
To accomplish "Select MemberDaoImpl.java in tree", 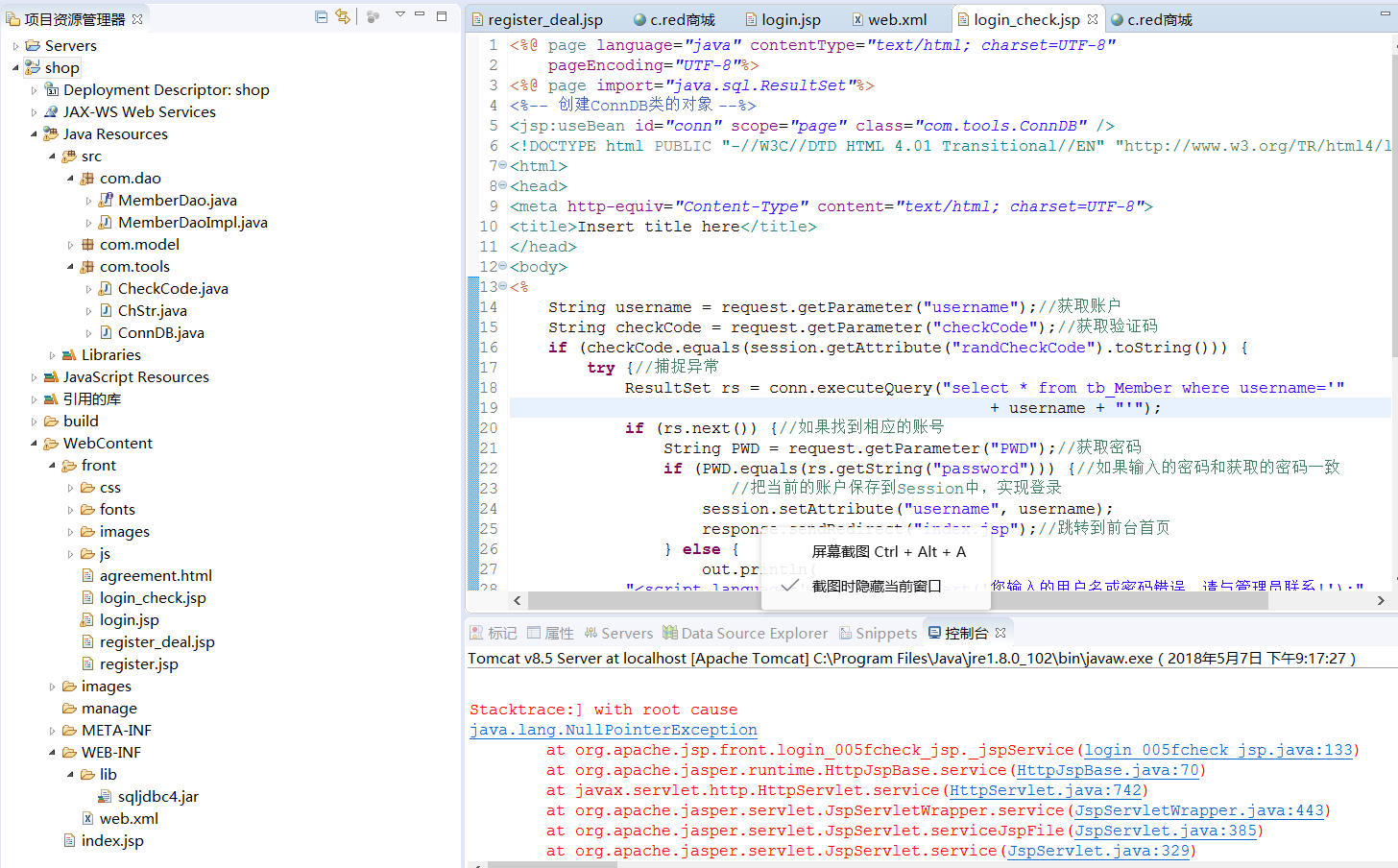I will tap(193, 223).
